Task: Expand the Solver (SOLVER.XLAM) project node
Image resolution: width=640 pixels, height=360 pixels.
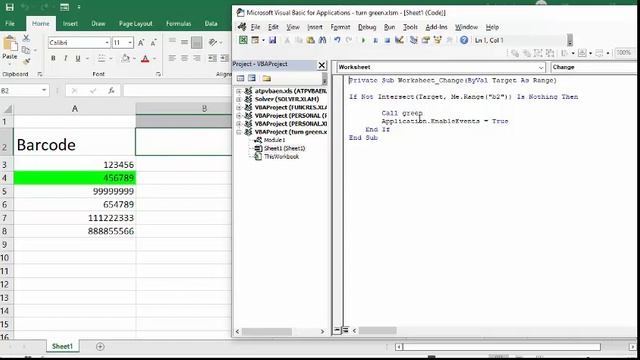Action: coord(238,99)
